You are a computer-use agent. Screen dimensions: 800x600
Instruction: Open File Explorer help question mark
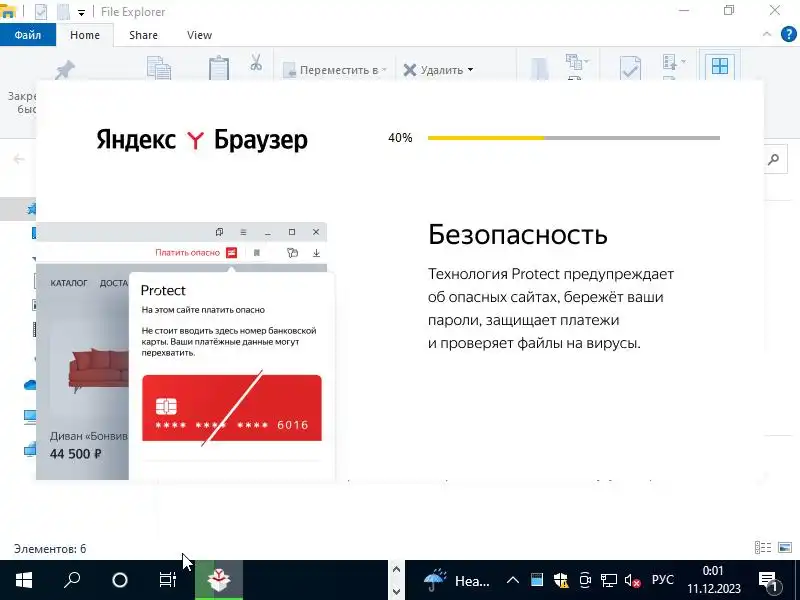(789, 35)
